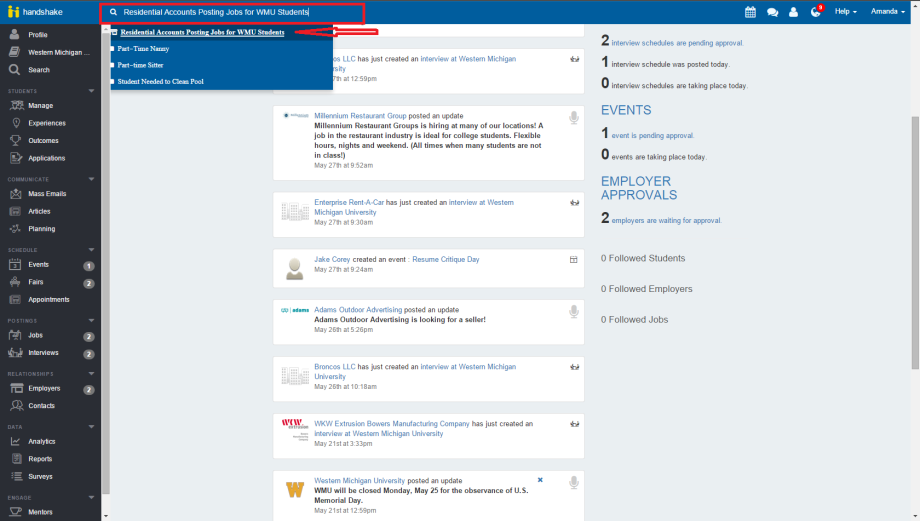Open Analytics in sidebar
Image resolution: width=920 pixels, height=521 pixels.
click(x=42, y=442)
